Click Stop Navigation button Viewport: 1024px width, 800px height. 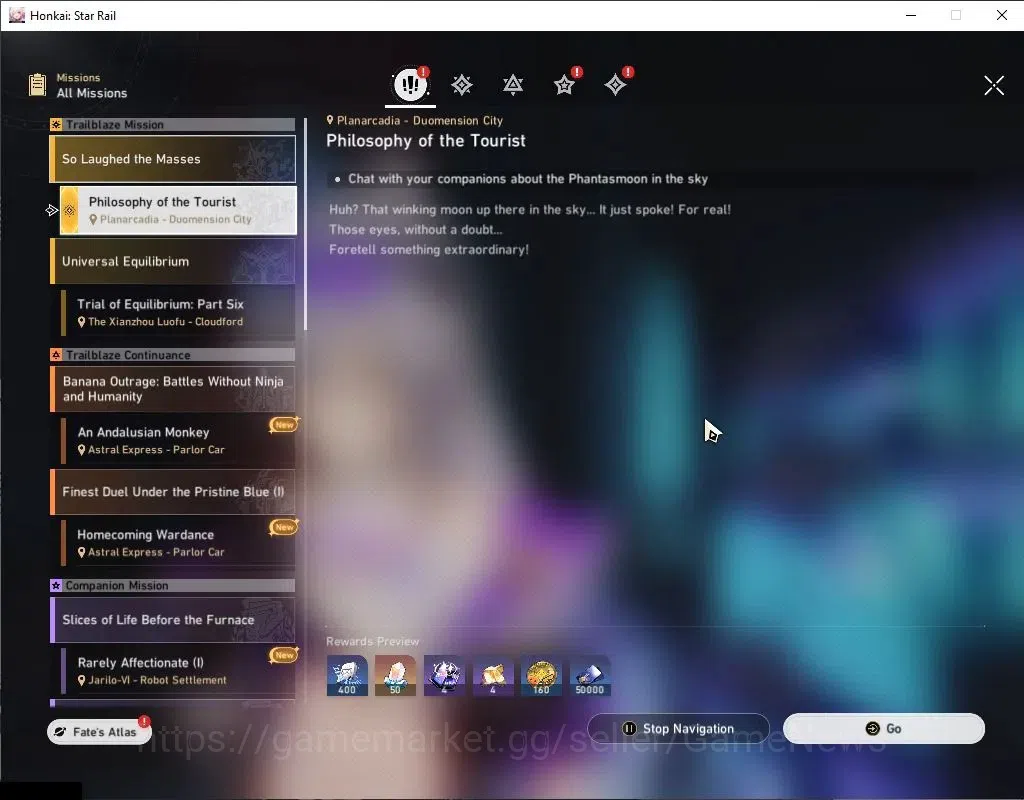pyautogui.click(x=678, y=728)
